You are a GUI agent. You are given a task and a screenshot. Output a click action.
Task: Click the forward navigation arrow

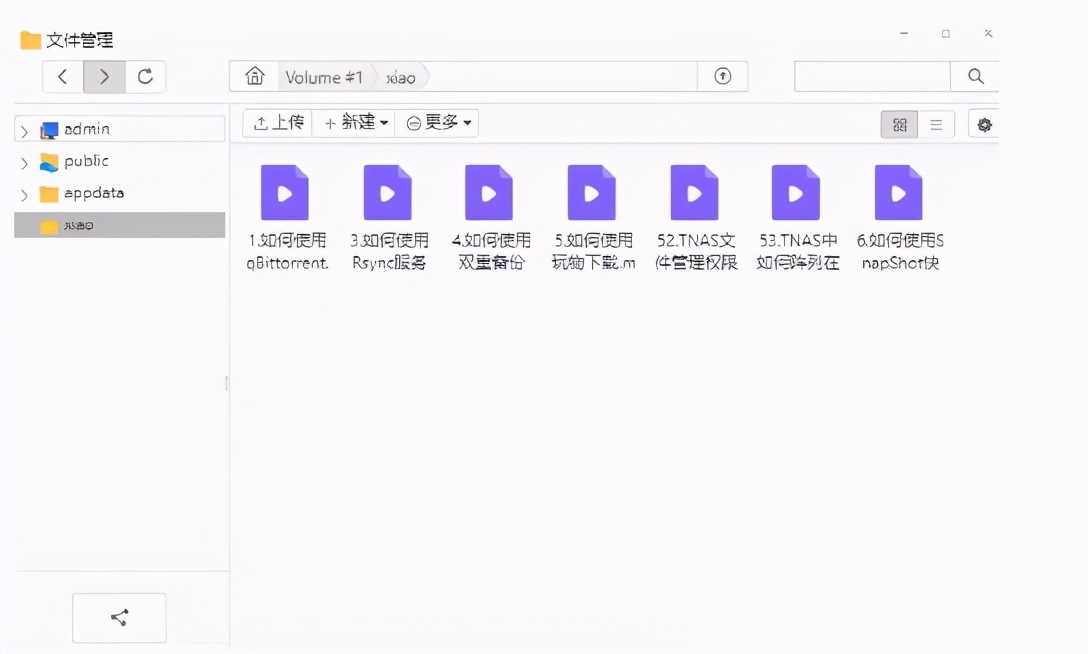(104, 76)
